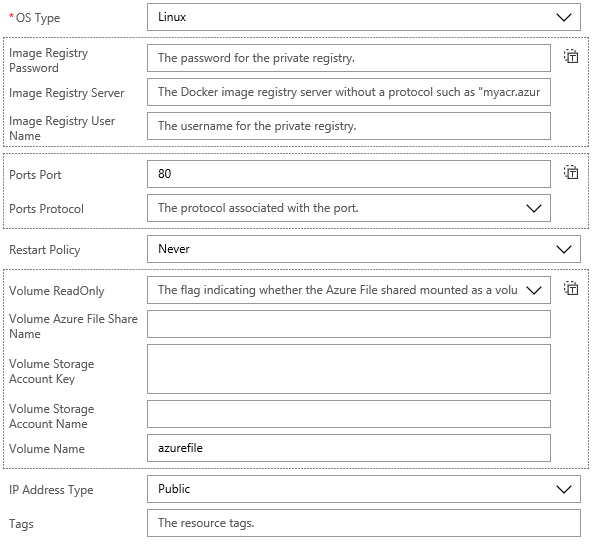Click the delete icon beside Image Registry Password
The height and width of the screenshot is (546, 596).
click(571, 56)
